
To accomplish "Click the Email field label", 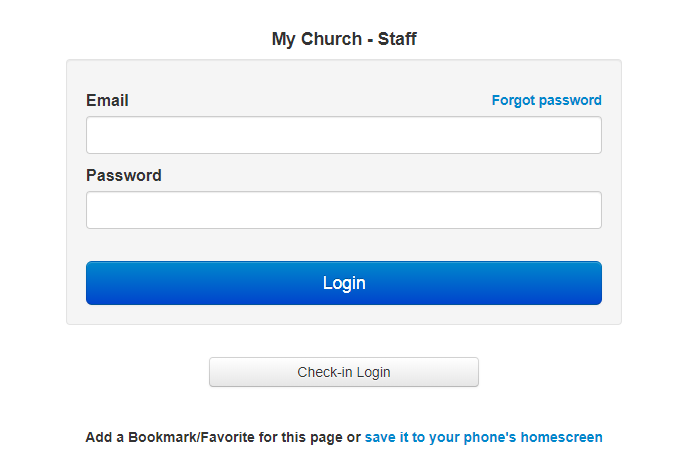I will point(107,100).
